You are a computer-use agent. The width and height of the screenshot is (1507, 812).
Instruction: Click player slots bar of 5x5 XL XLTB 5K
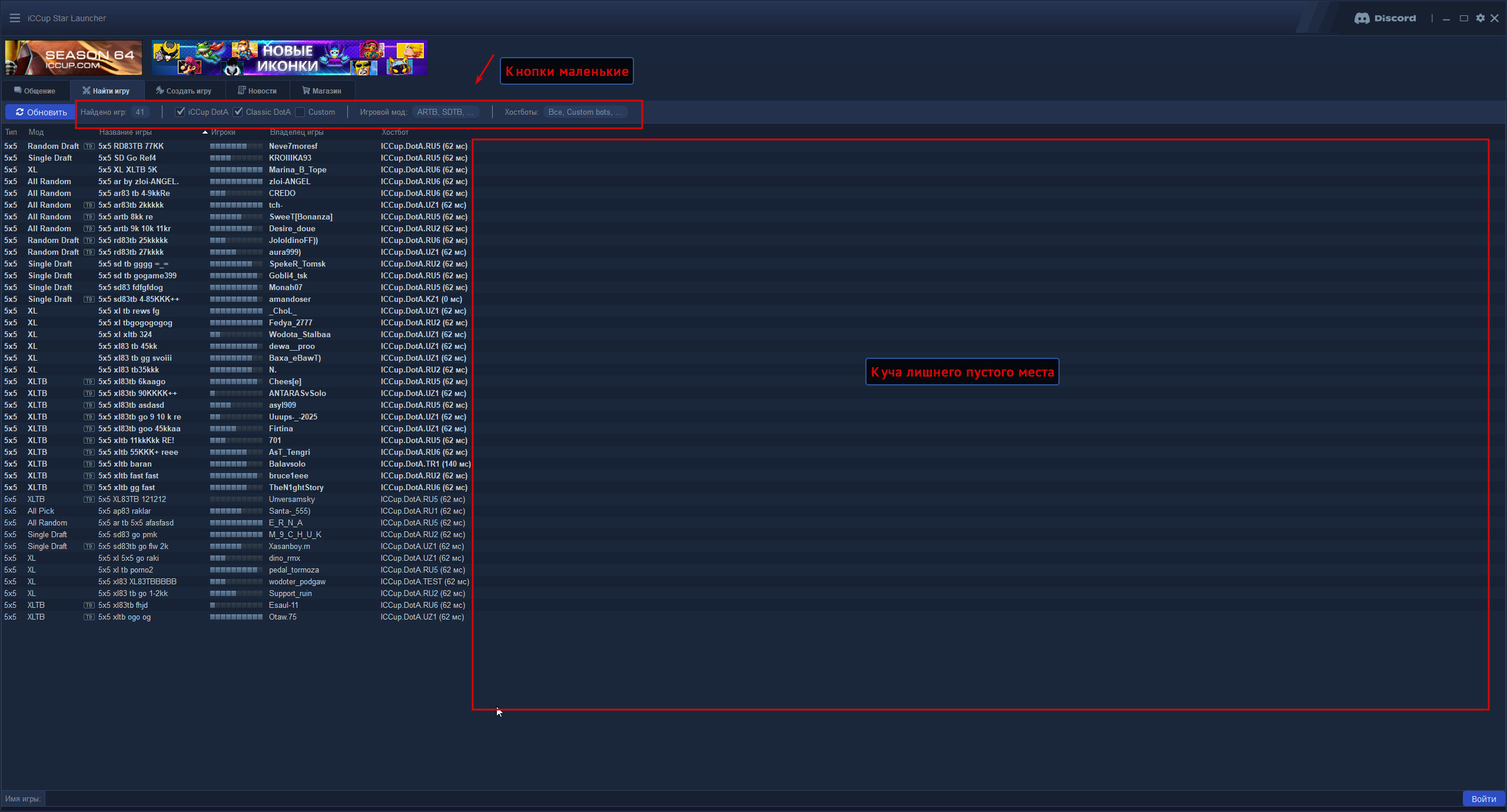click(x=236, y=170)
